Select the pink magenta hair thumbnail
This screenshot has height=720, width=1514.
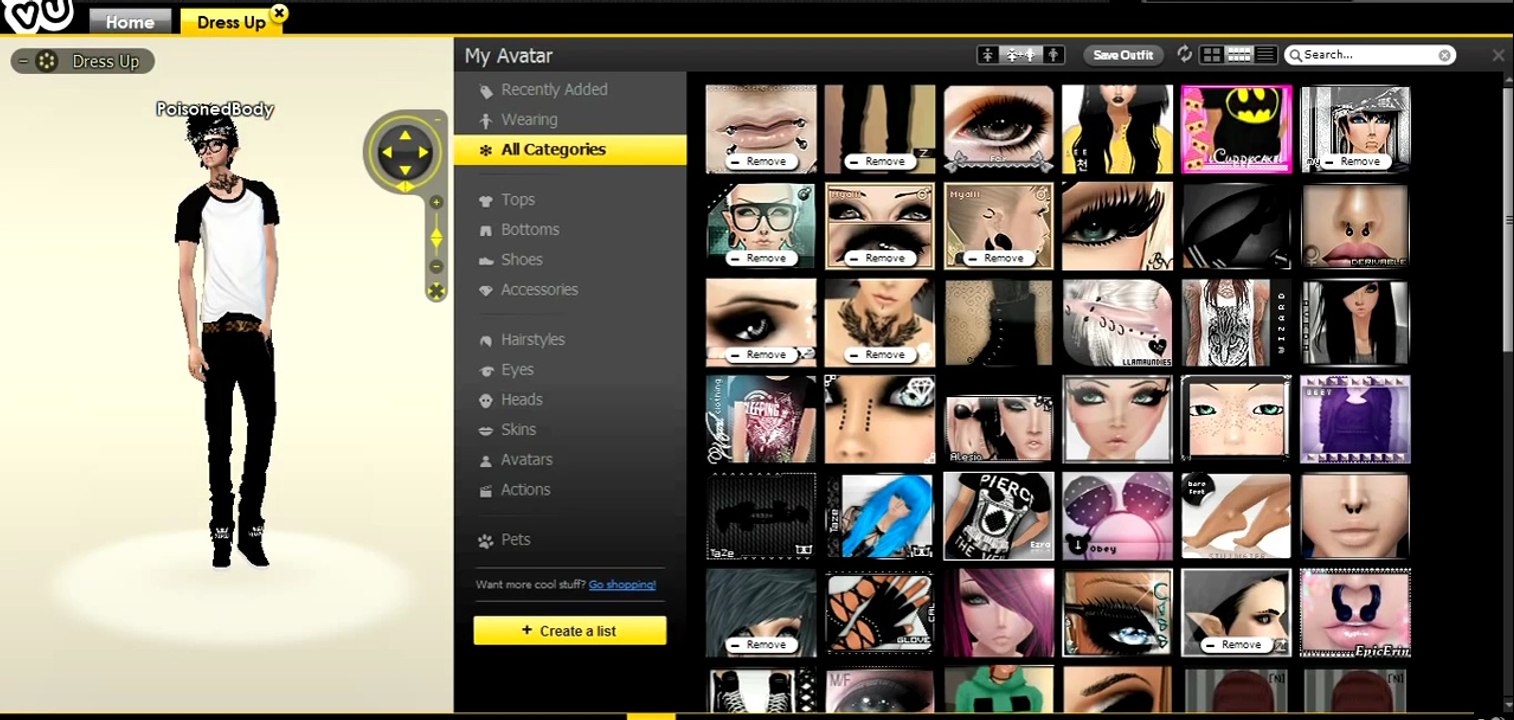click(998, 613)
